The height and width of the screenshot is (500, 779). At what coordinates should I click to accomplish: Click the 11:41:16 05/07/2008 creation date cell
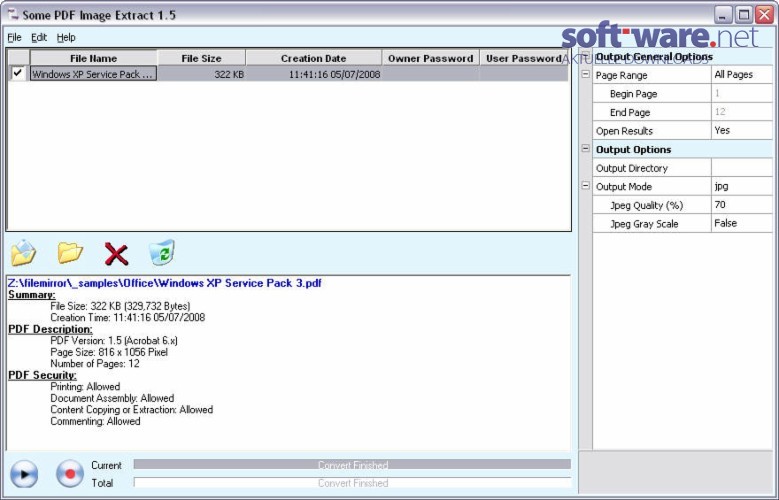pos(313,74)
